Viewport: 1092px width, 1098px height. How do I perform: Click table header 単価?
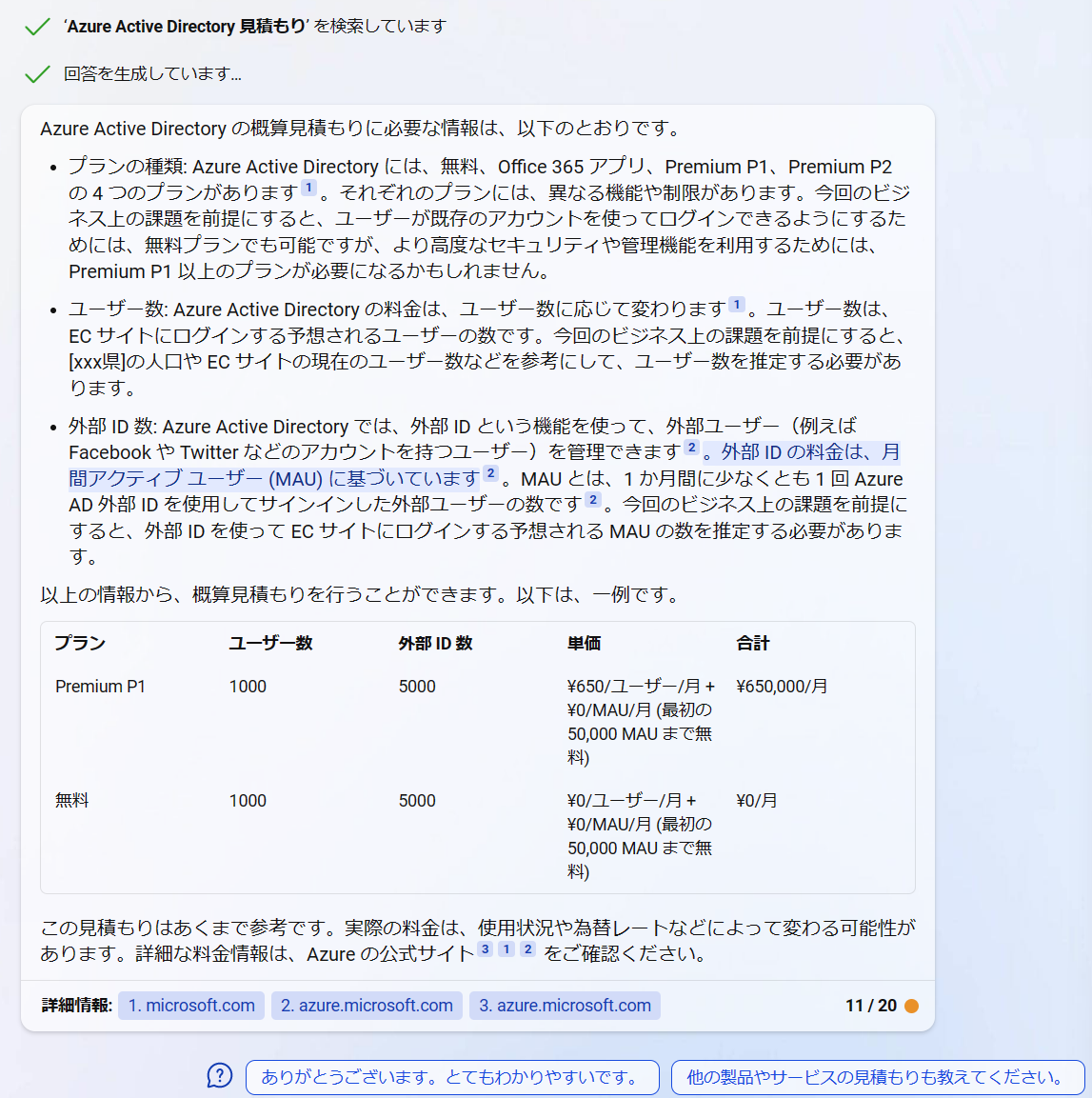click(584, 643)
